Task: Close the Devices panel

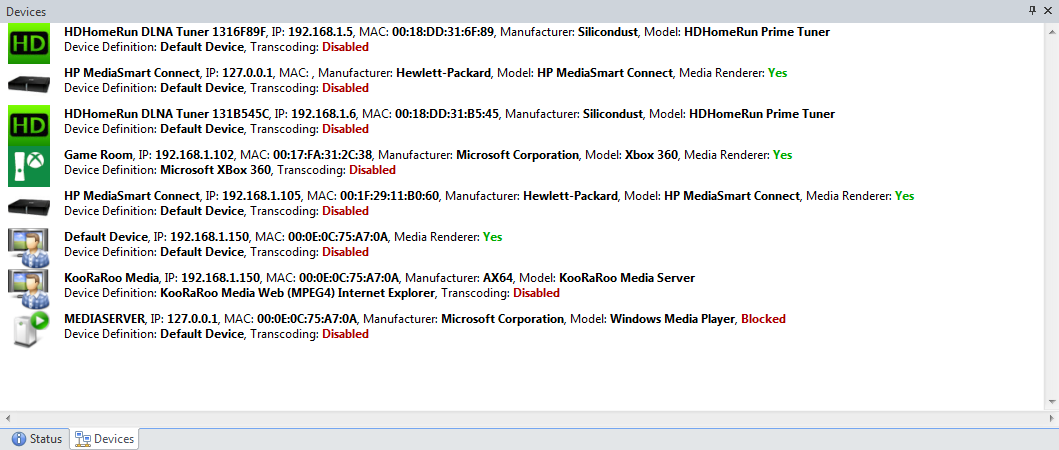Action: point(1048,10)
